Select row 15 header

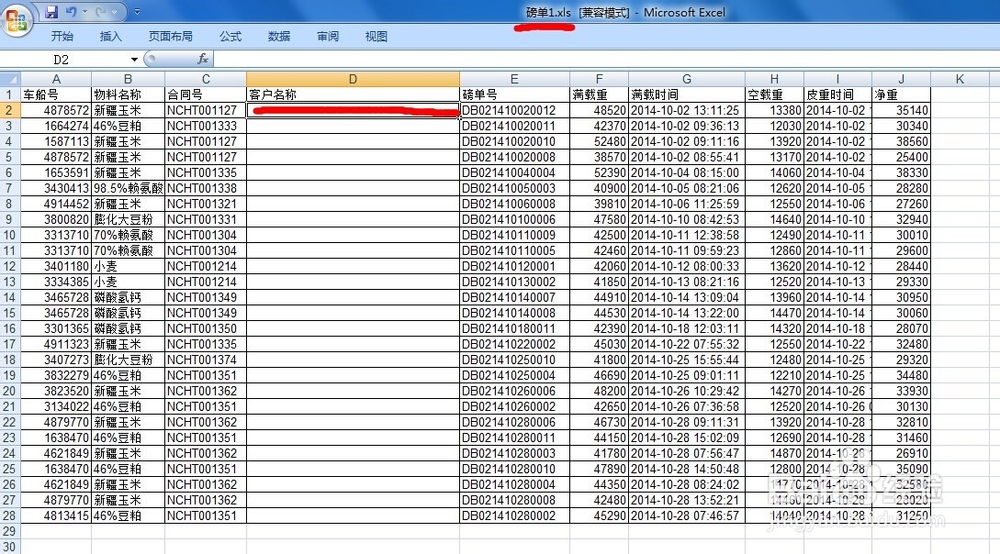10,313
